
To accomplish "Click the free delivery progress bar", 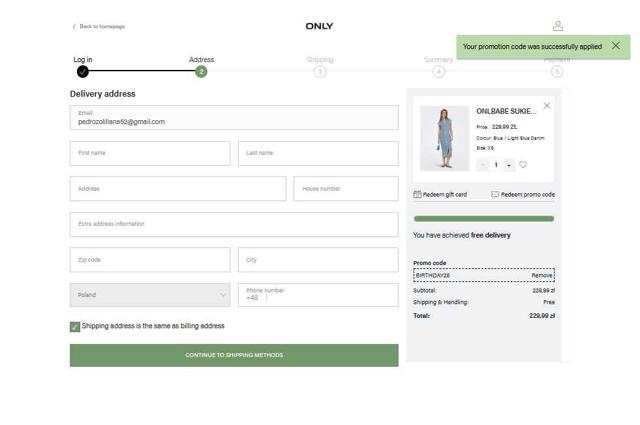I will tap(484, 219).
